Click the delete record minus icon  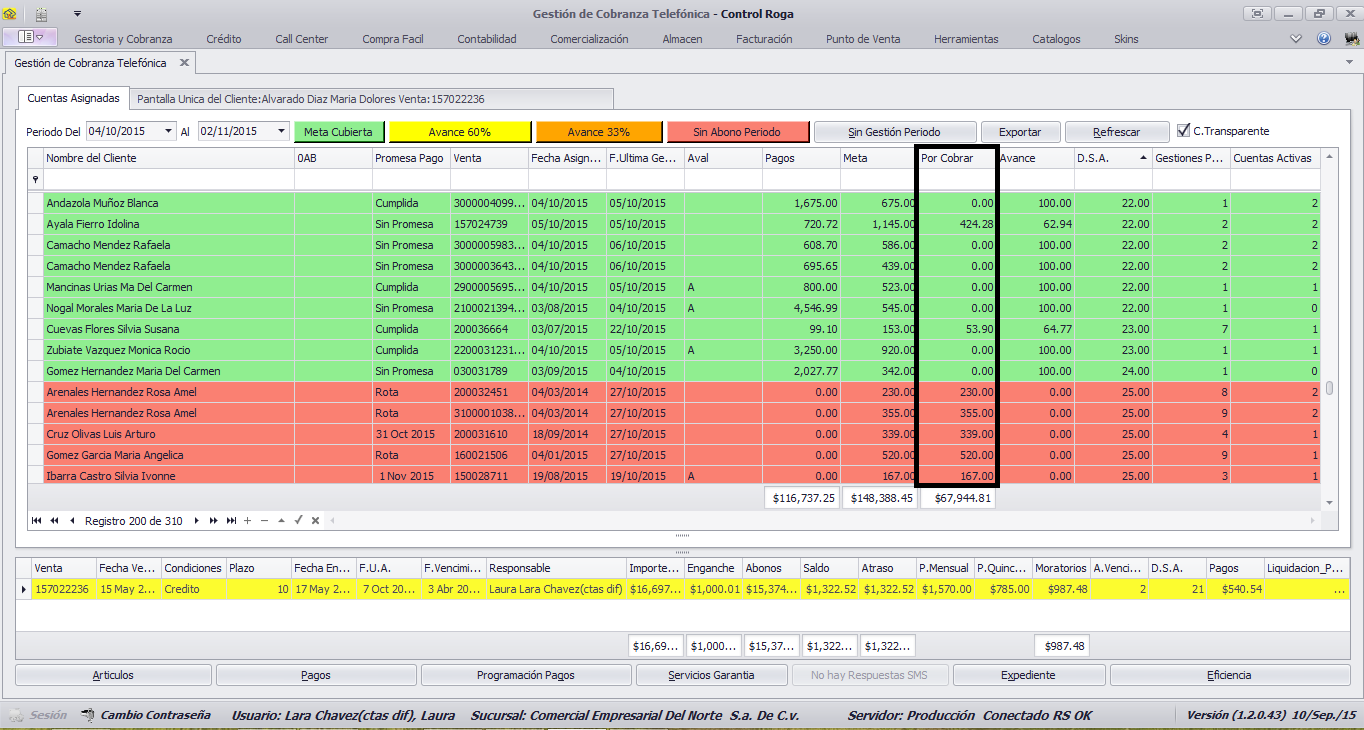pos(265,521)
